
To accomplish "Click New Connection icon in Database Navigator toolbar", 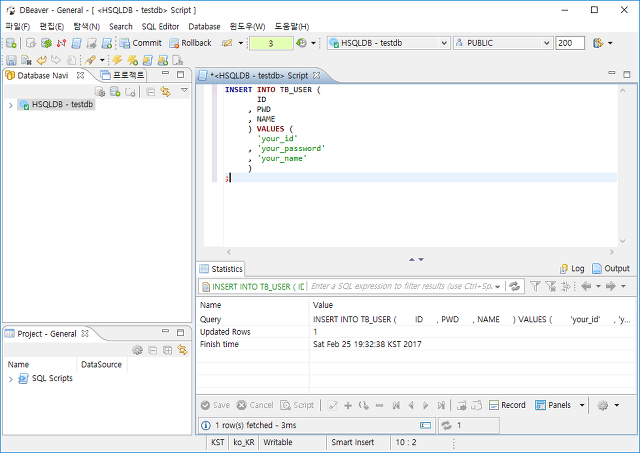I will (x=115, y=92).
